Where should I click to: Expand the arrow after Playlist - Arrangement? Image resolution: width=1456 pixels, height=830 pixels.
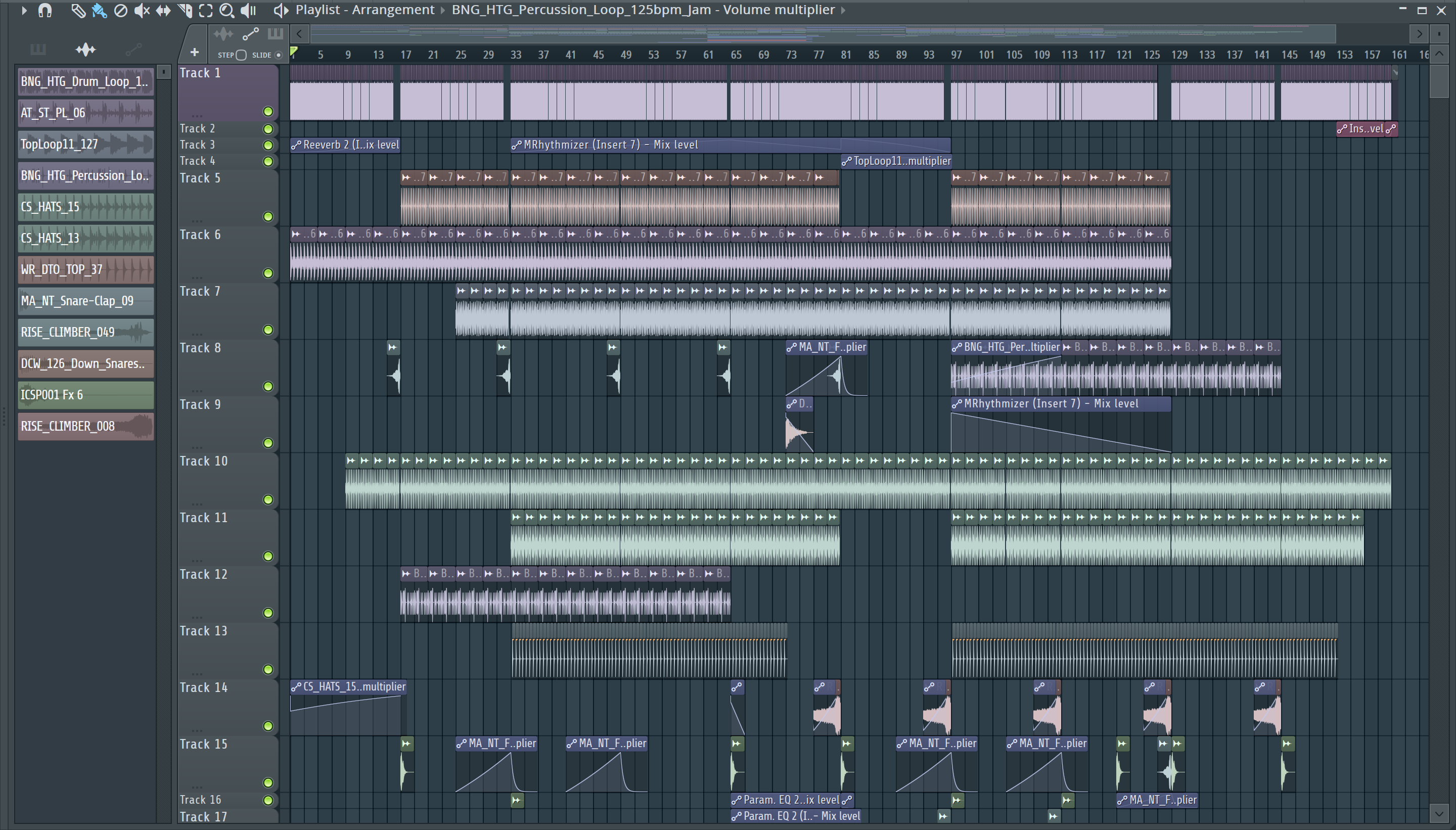point(443,10)
